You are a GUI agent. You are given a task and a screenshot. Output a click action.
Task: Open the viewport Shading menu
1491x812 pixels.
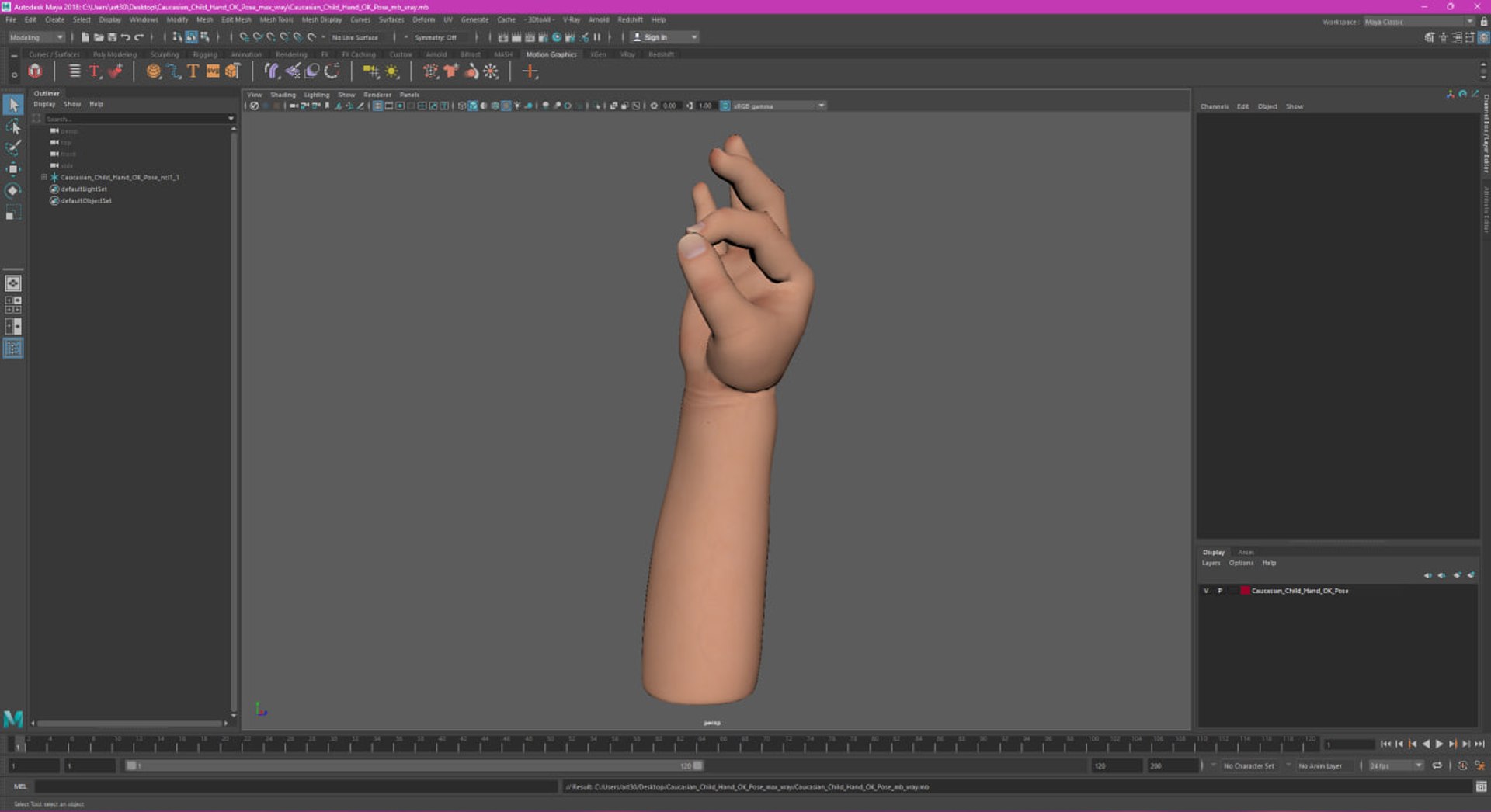[283, 95]
